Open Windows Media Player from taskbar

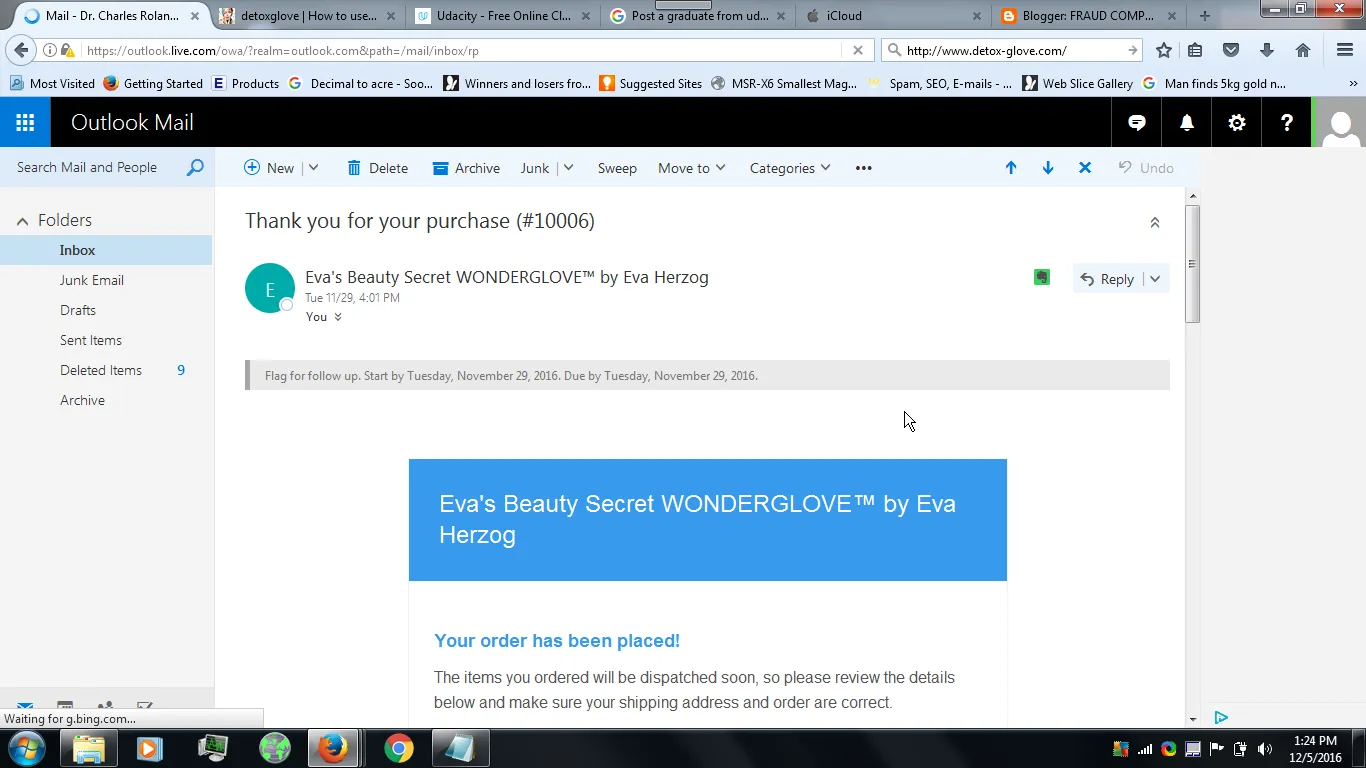coord(150,748)
